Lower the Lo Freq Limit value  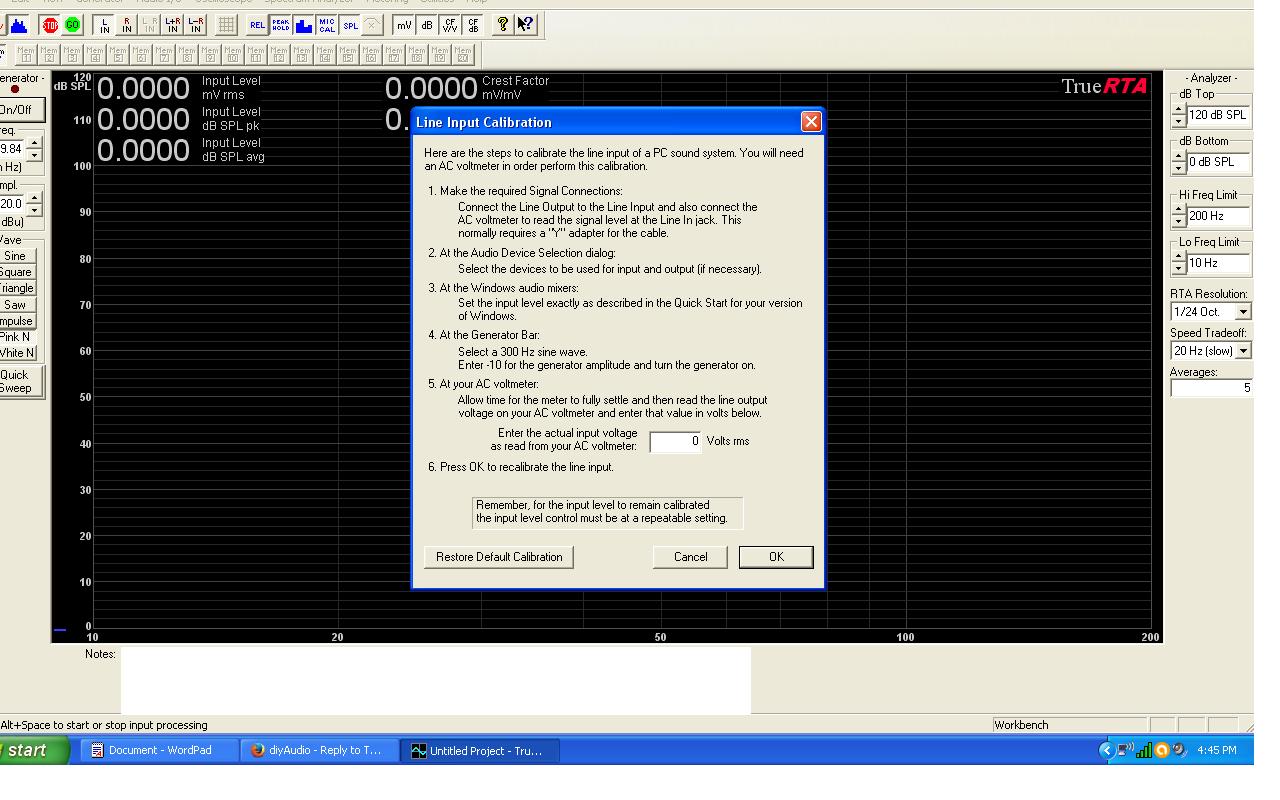point(1178,269)
